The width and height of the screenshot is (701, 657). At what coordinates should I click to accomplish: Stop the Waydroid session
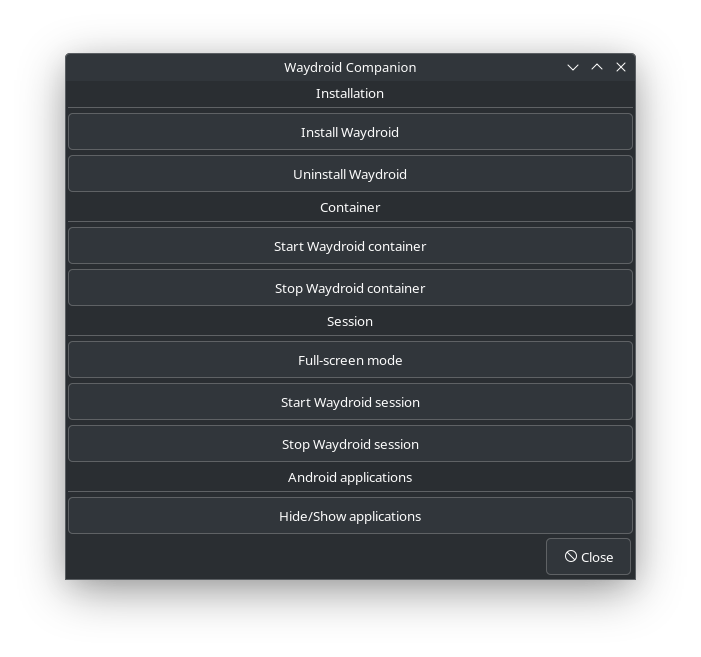coord(350,444)
